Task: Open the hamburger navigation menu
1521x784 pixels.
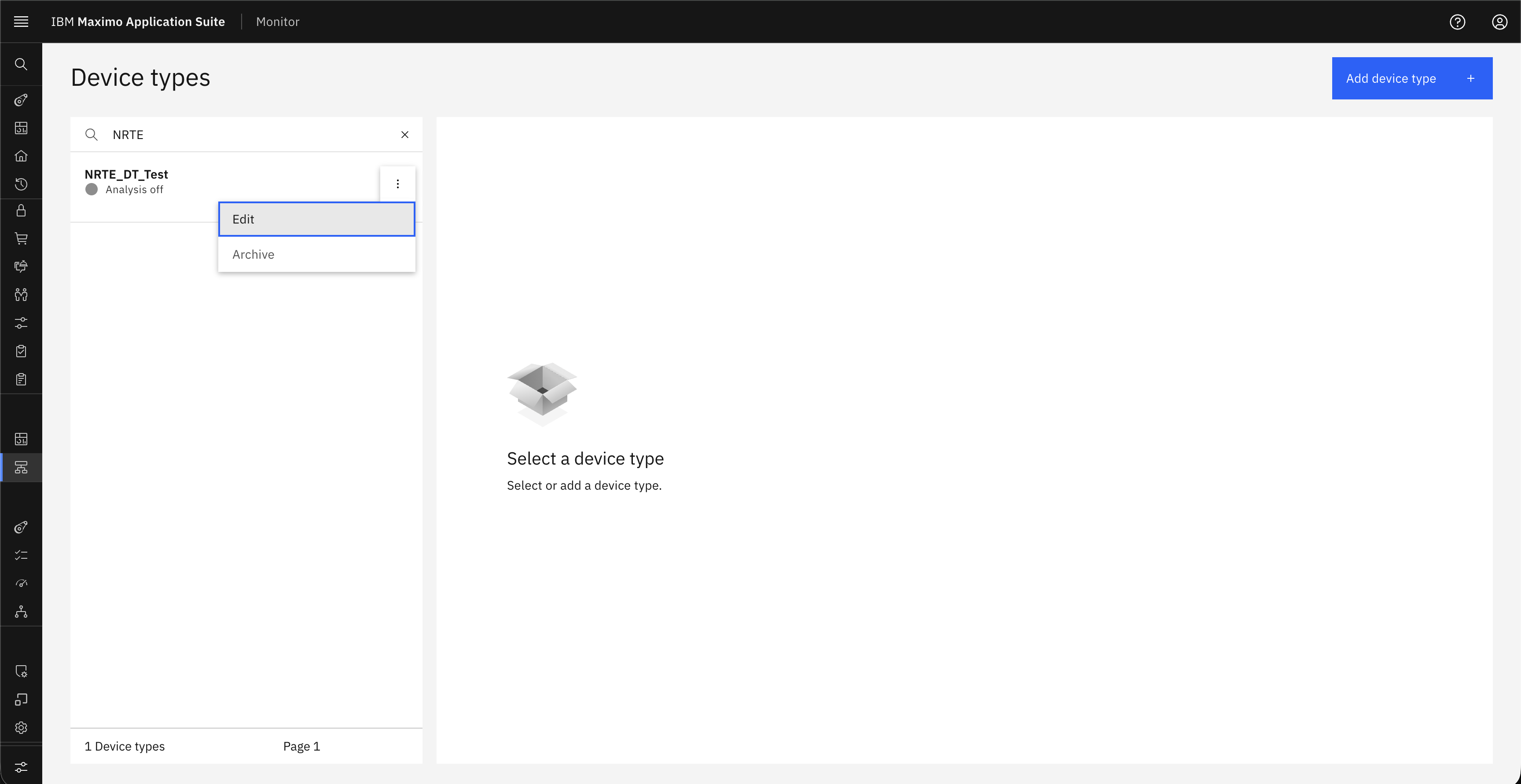Action: (x=21, y=22)
